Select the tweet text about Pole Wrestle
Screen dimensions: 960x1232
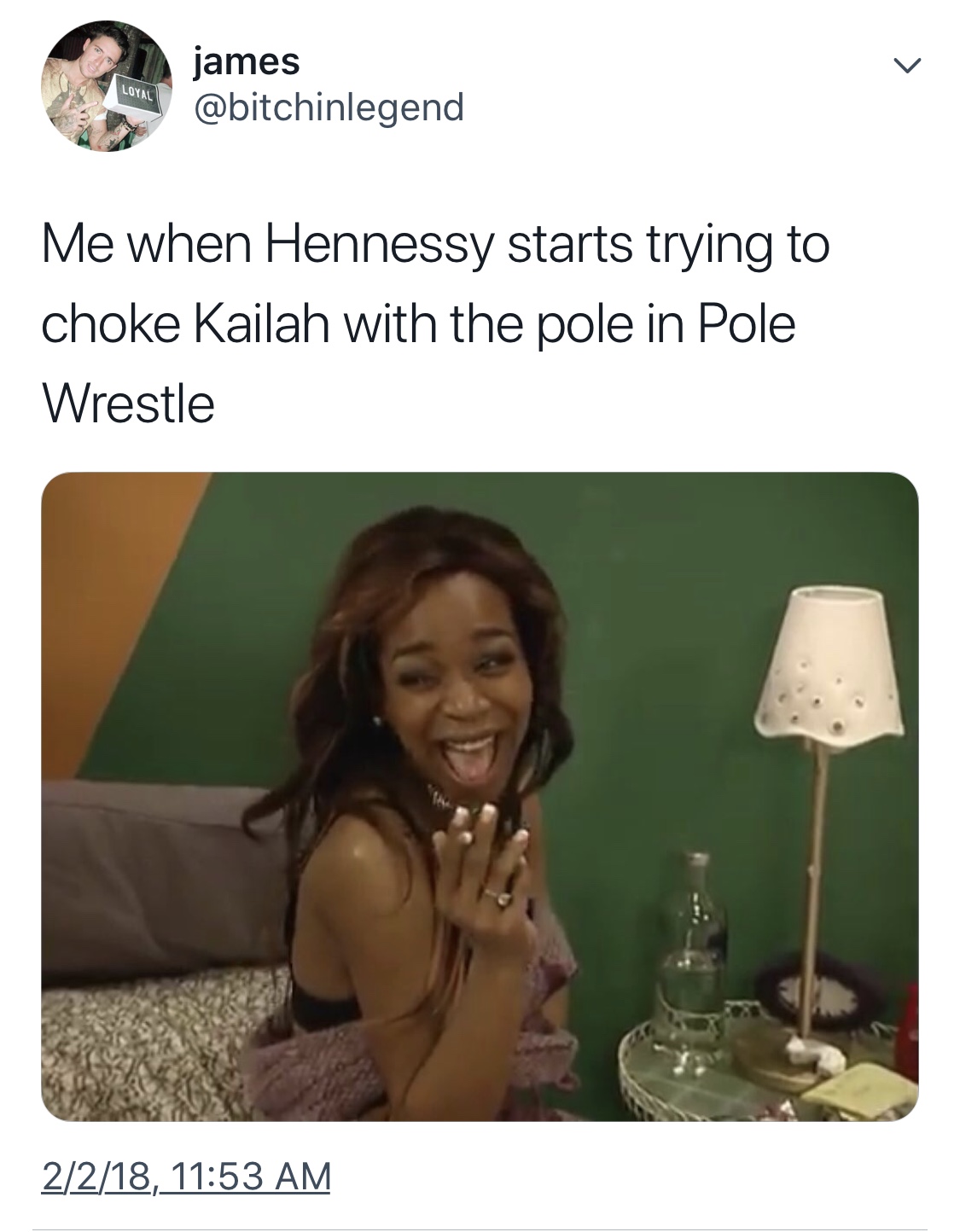click(x=435, y=324)
